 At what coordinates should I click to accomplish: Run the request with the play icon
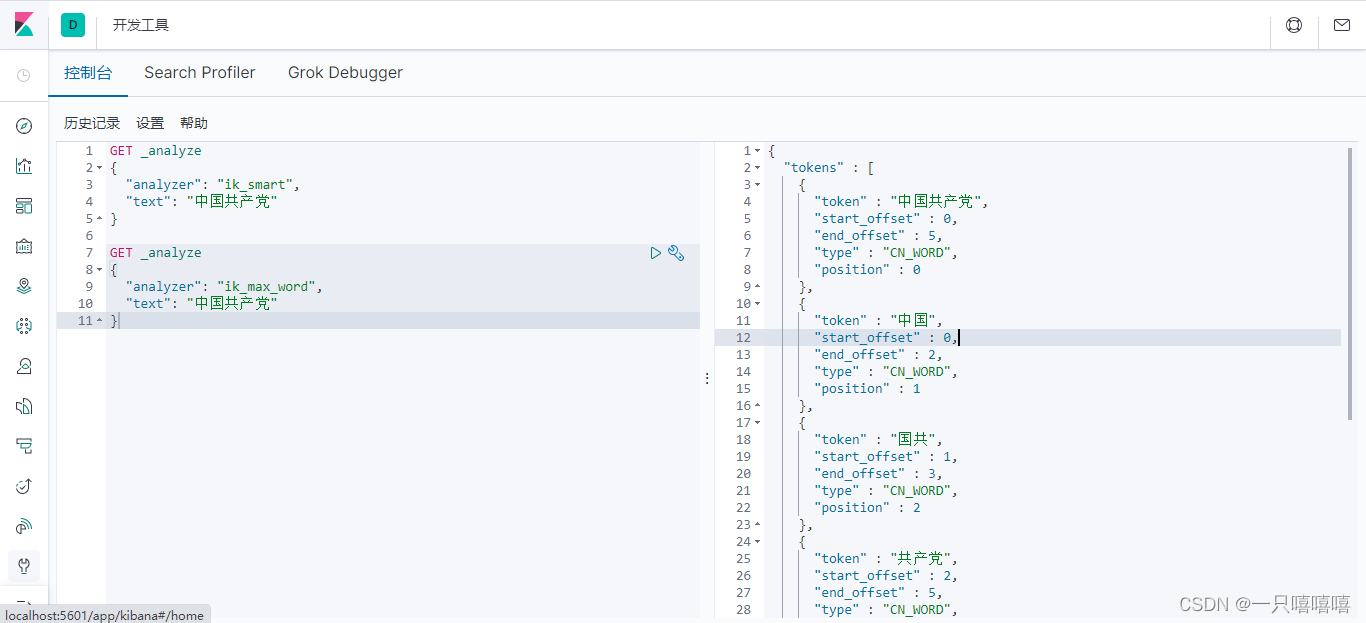pos(656,253)
